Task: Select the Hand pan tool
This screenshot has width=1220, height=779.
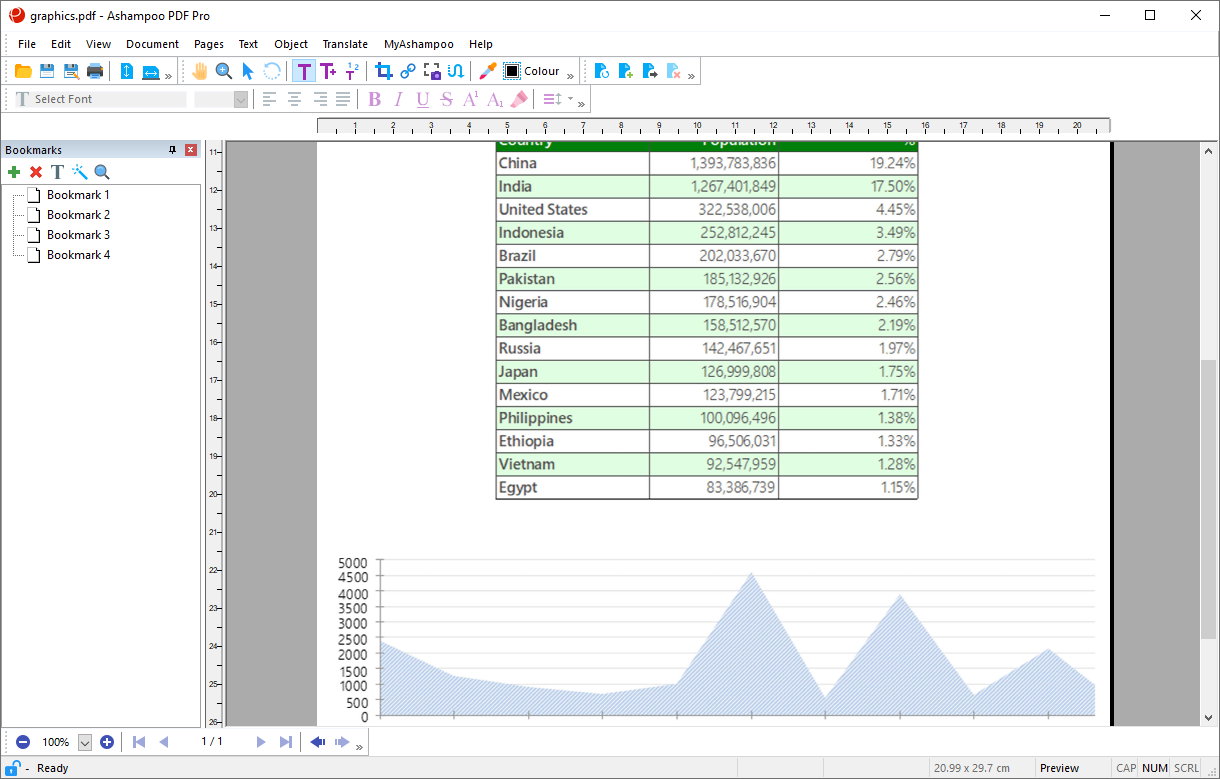Action: 201,71
